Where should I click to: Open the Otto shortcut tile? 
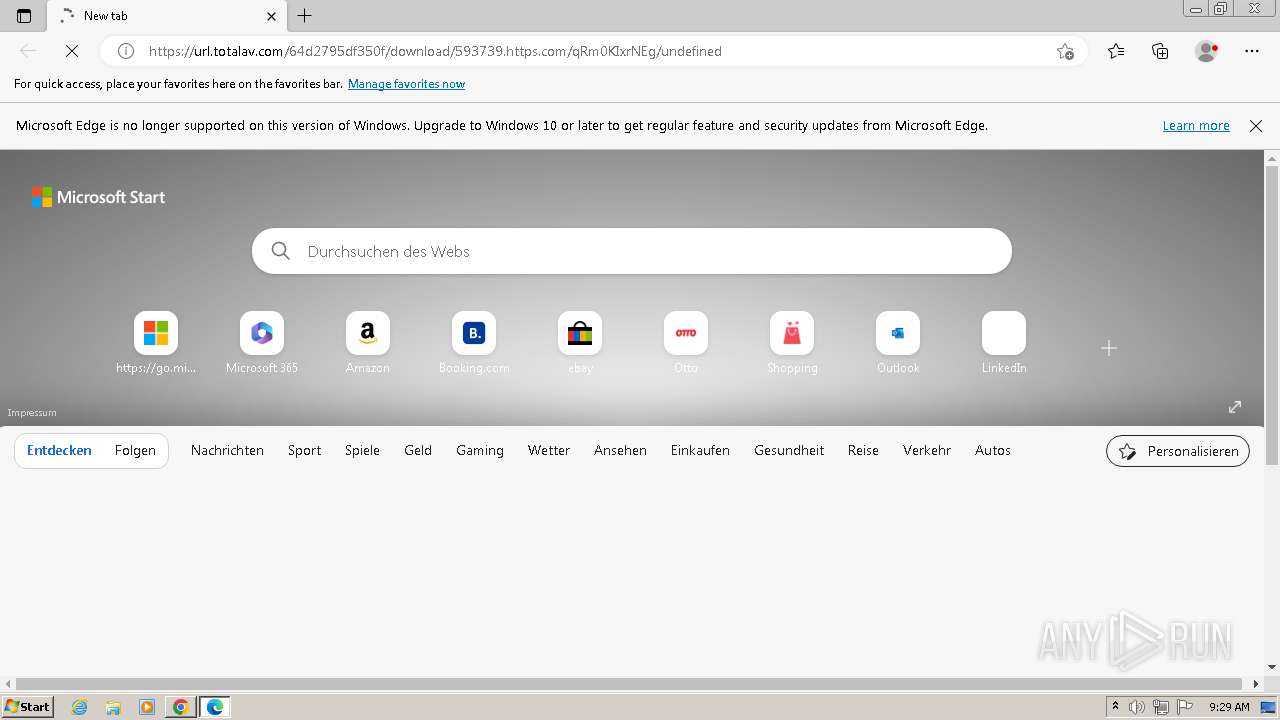pos(686,343)
